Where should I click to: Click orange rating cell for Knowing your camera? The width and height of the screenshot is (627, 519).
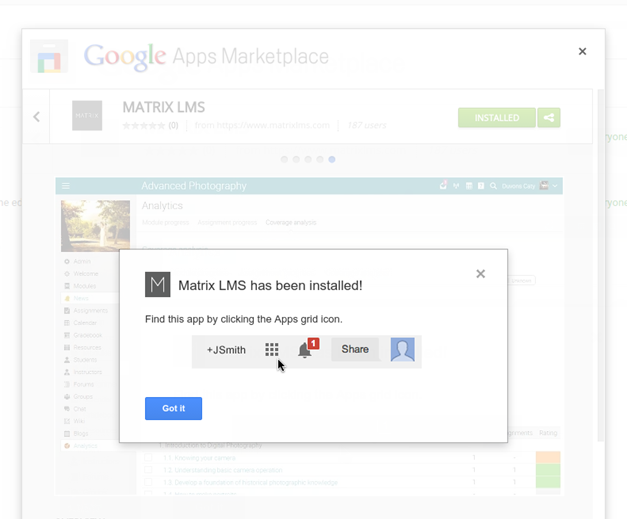point(548,457)
